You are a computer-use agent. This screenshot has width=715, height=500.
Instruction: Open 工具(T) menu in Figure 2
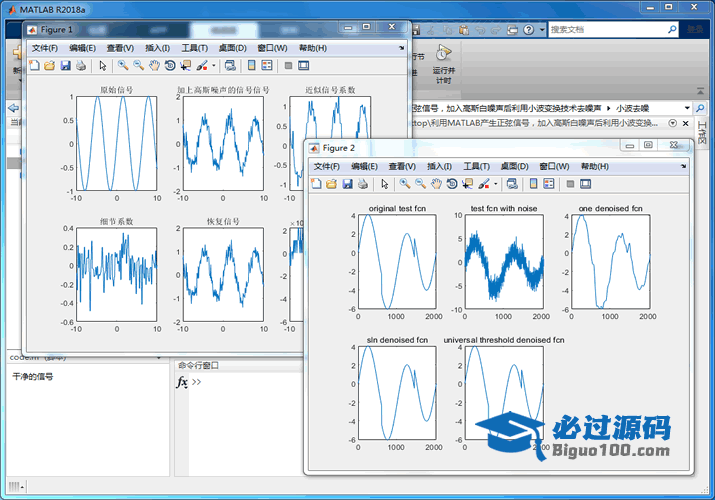(477, 166)
